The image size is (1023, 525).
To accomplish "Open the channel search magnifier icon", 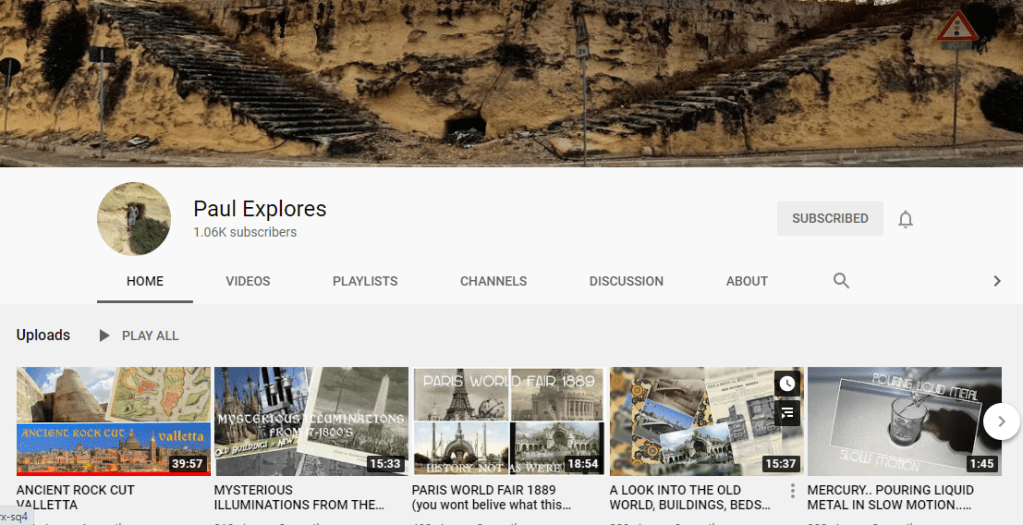I will tap(841, 281).
